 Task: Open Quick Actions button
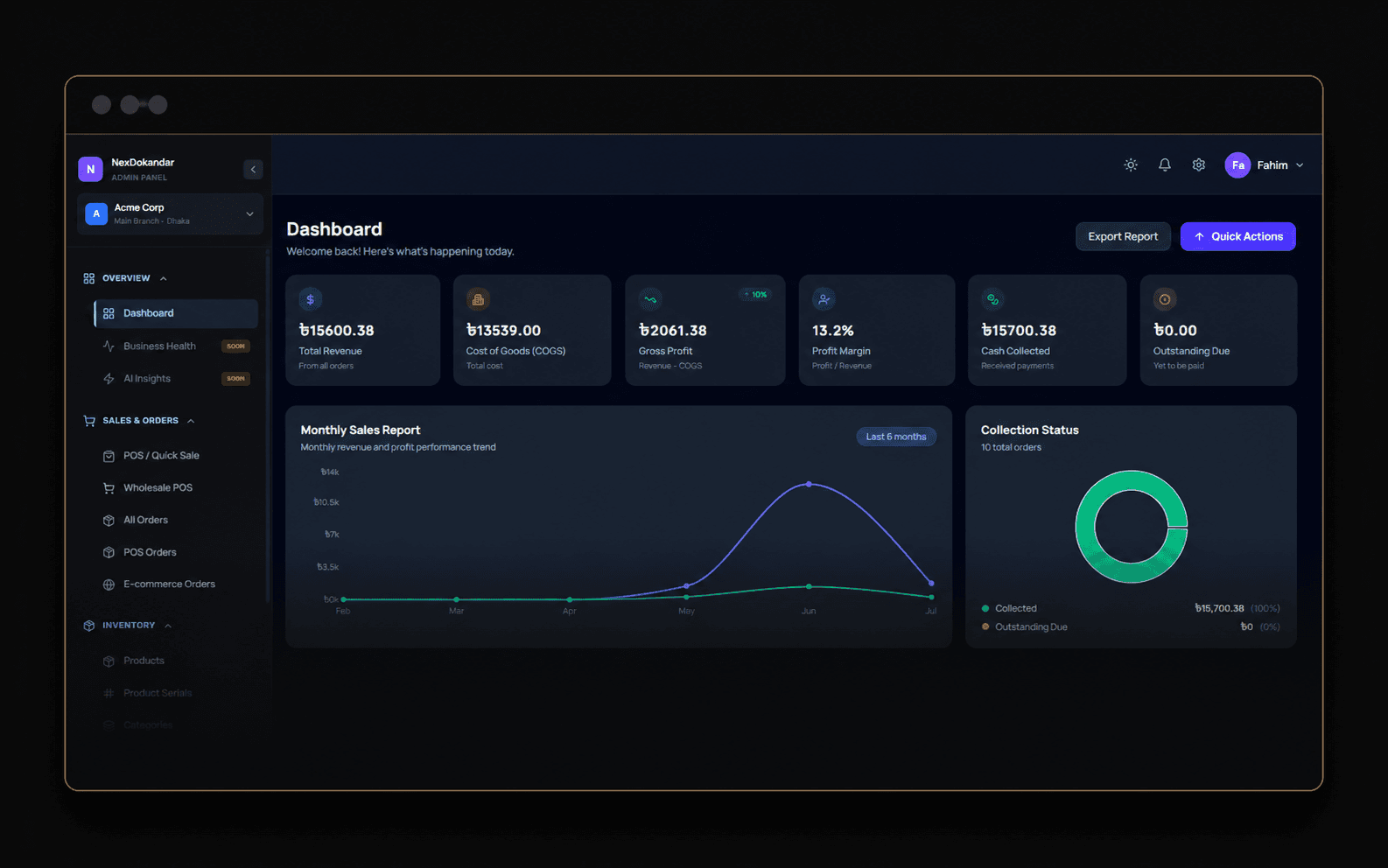(1237, 236)
